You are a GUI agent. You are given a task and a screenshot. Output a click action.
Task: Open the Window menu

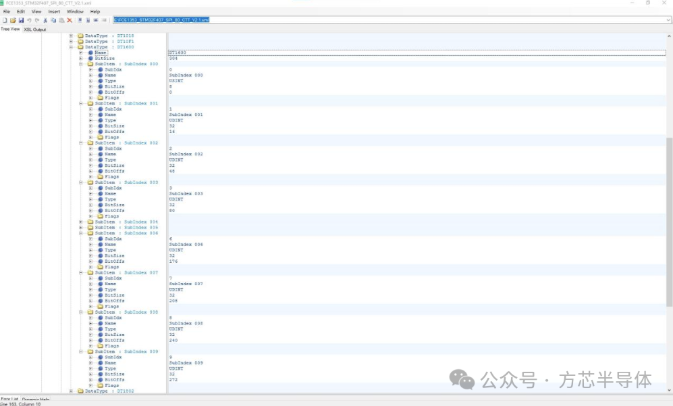tap(75, 12)
